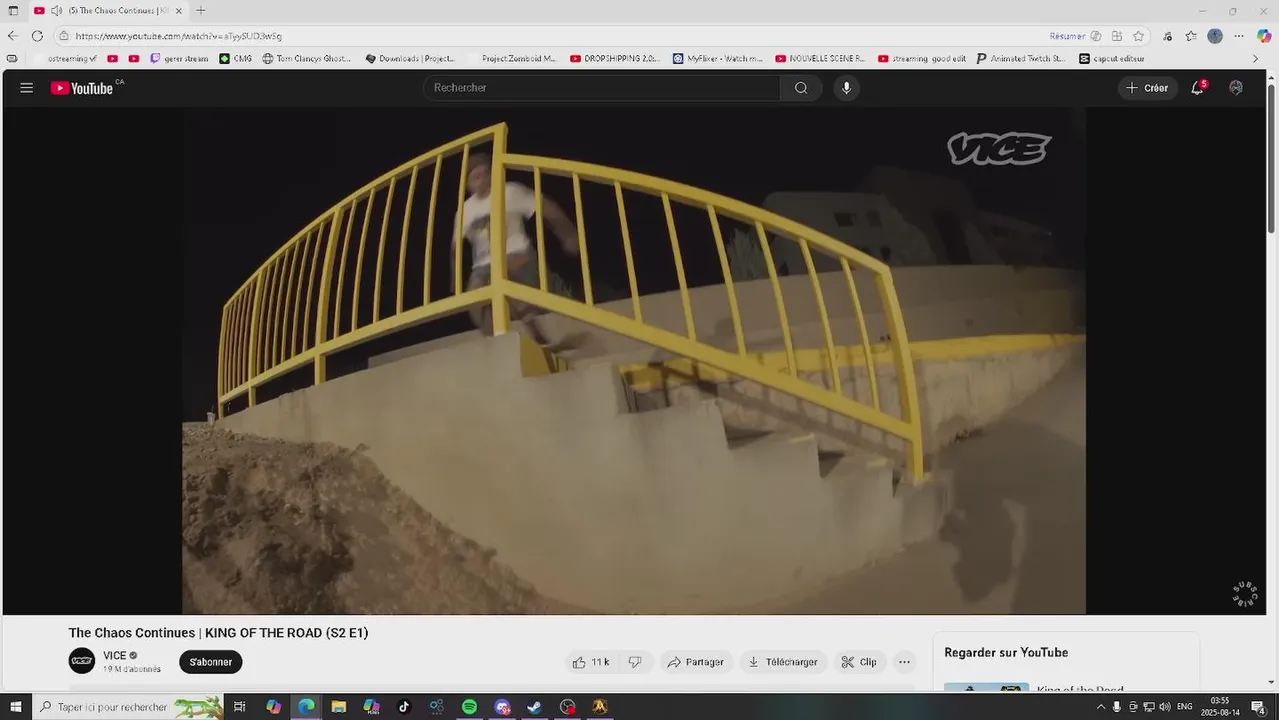
Task: Click the video player frame to pause
Action: click(x=634, y=360)
